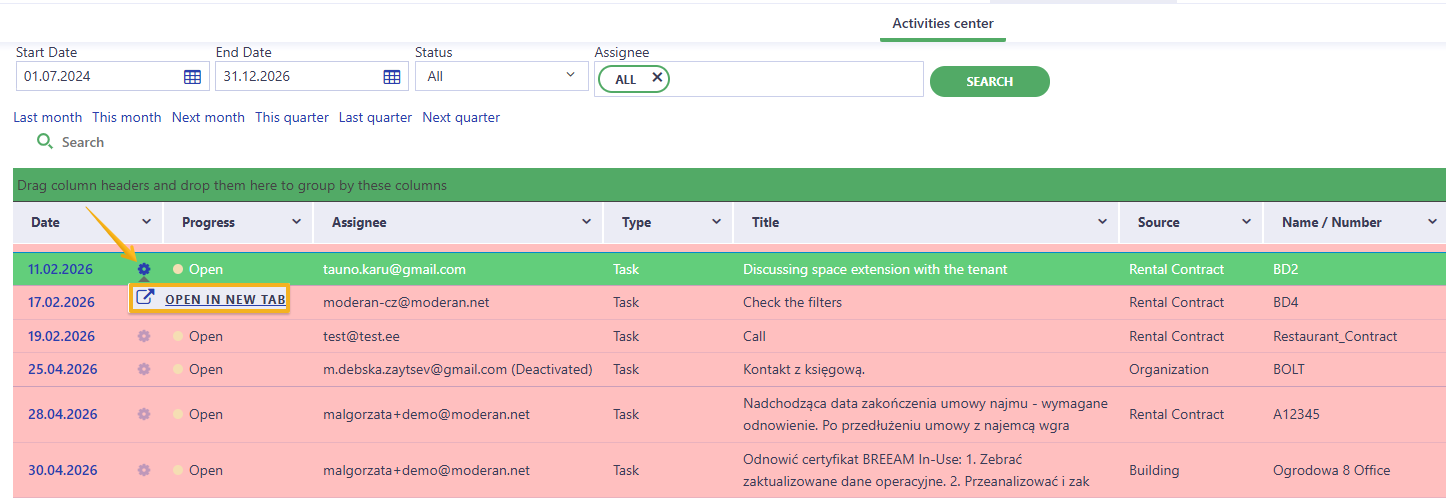The width and height of the screenshot is (1446, 498).
Task: Open Date column filter menu
Action: pyautogui.click(x=147, y=222)
